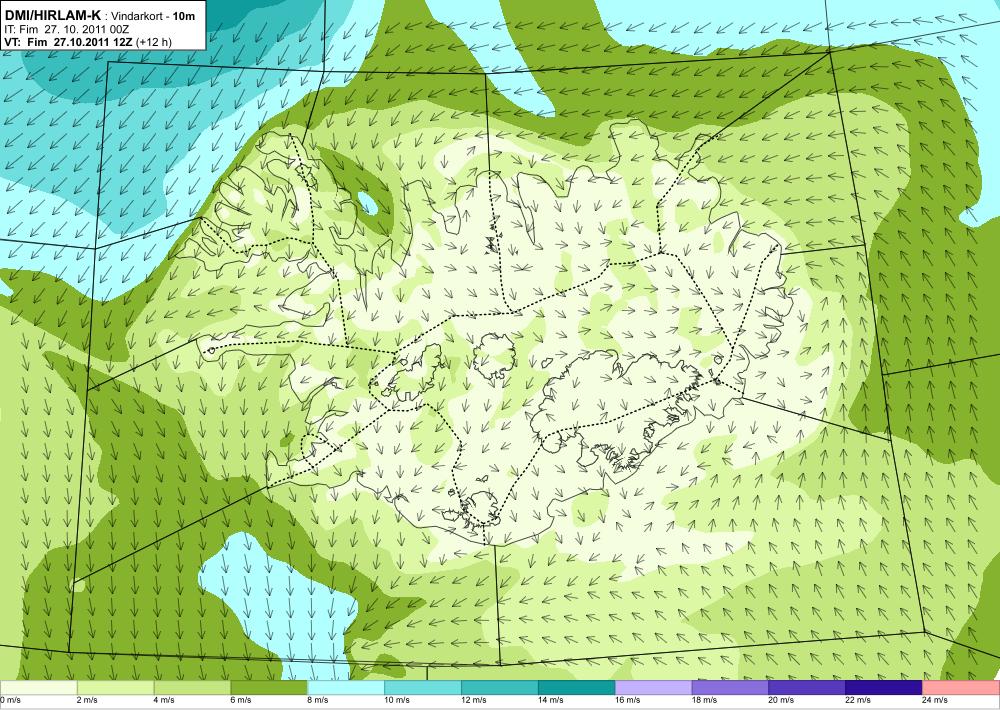Click the "Vindarkort - 10m" map type text
The width and height of the screenshot is (1000, 710).
(153, 16)
